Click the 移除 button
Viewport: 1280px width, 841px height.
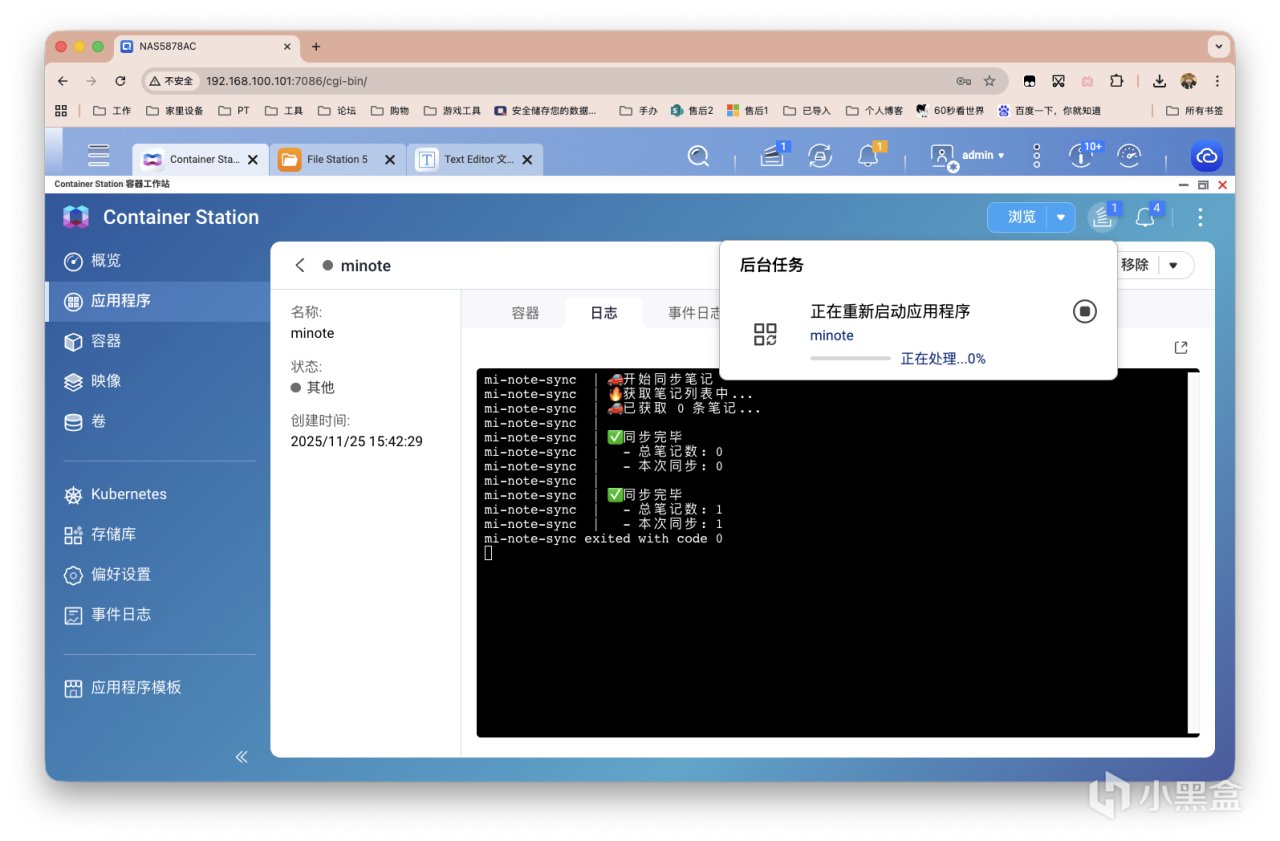(1136, 265)
